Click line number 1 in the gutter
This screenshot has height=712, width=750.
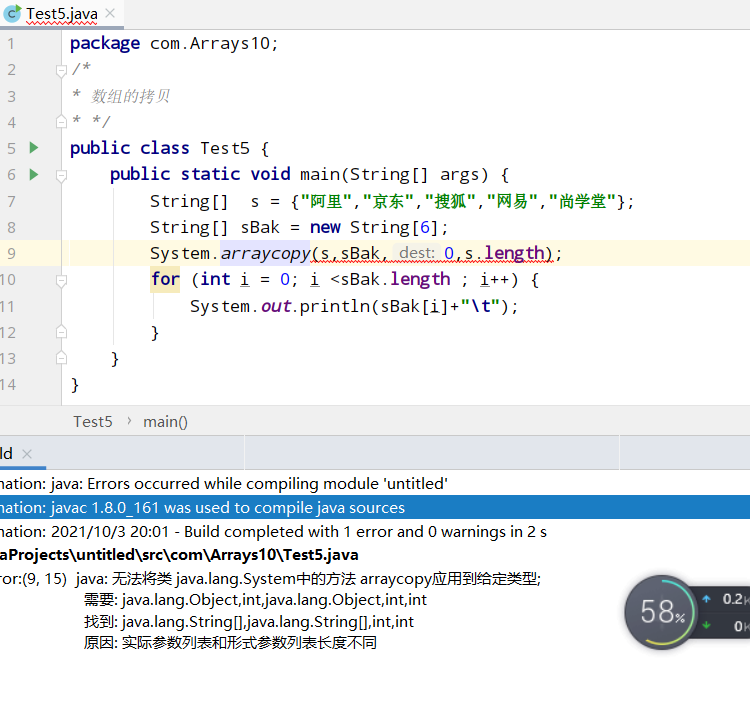(11, 44)
